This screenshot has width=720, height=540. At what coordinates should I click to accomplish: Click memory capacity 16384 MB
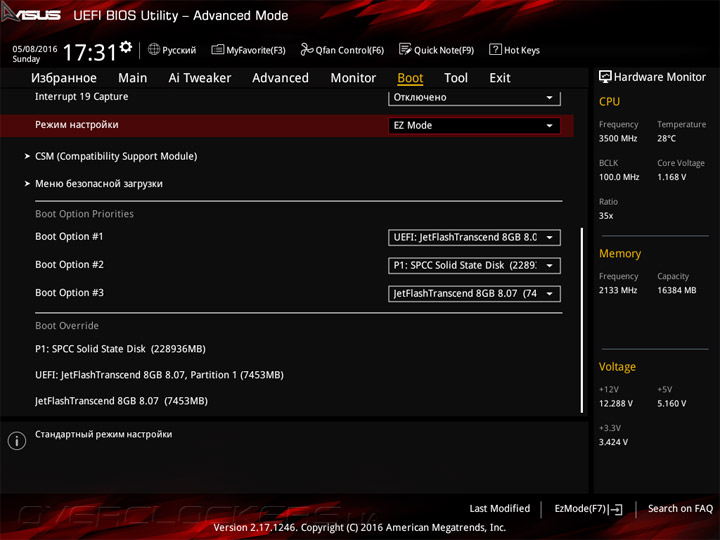[x=676, y=290]
